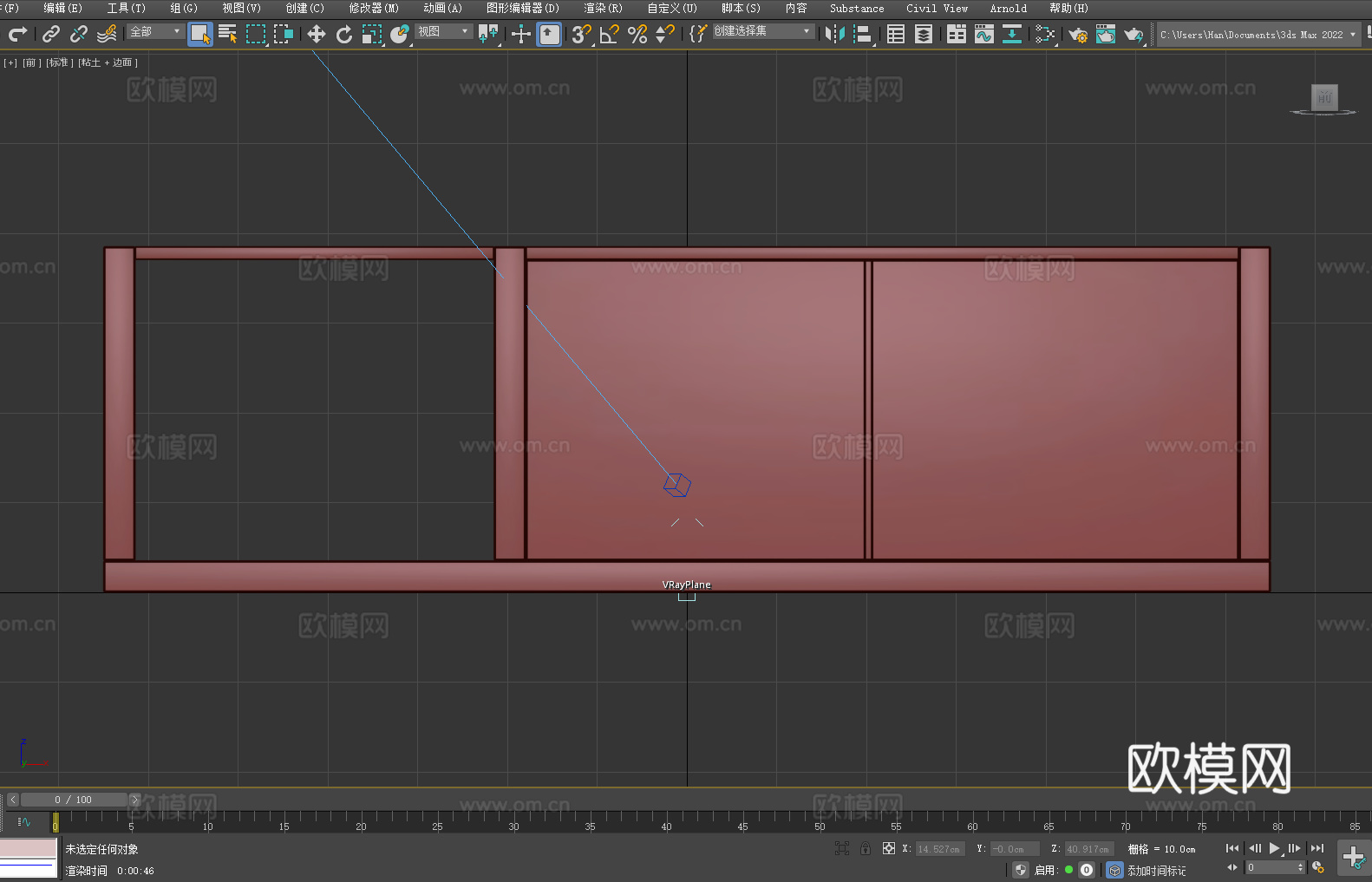Open the [+] viewport general menu

10,62
